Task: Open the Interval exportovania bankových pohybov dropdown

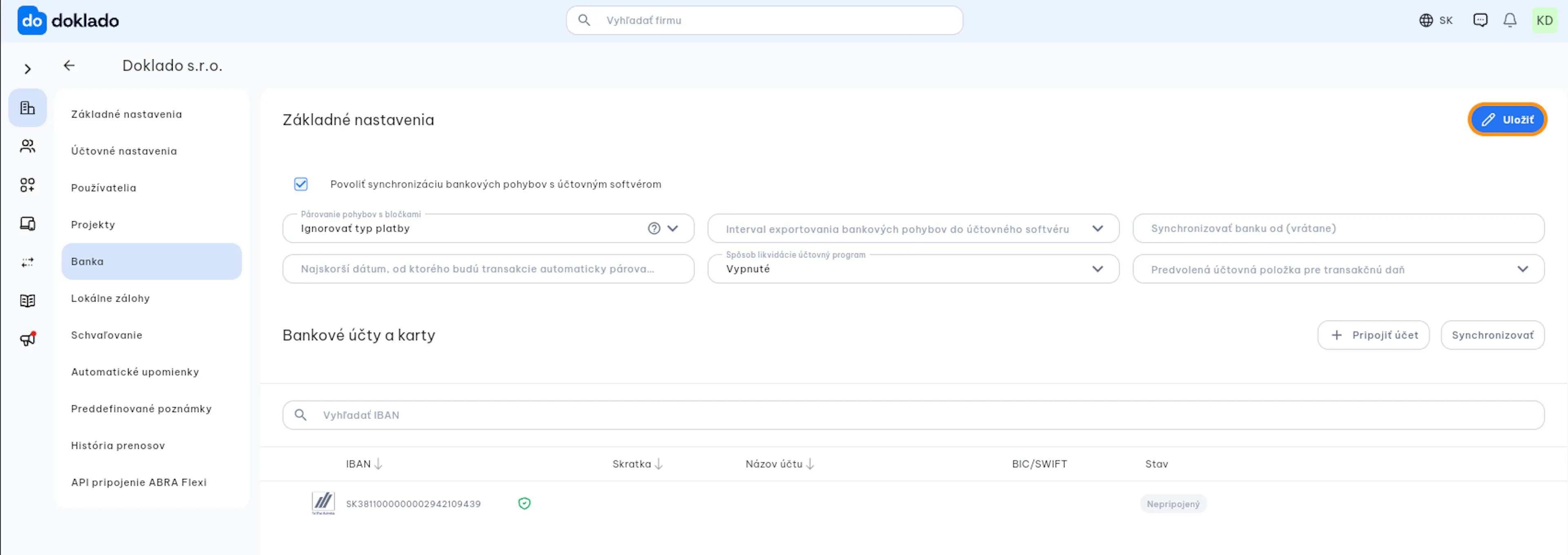Action: click(x=913, y=228)
